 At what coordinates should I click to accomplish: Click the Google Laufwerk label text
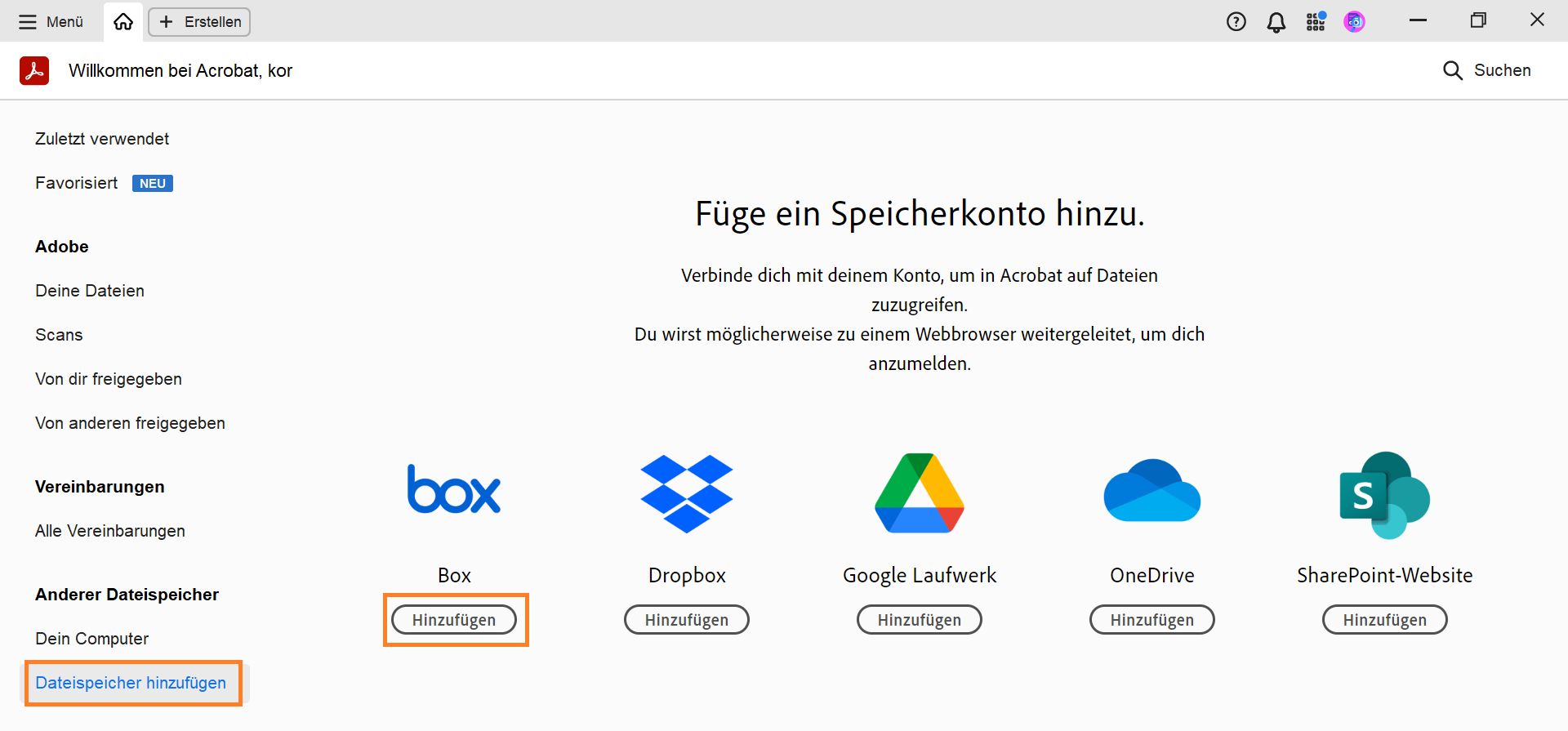[x=920, y=576]
